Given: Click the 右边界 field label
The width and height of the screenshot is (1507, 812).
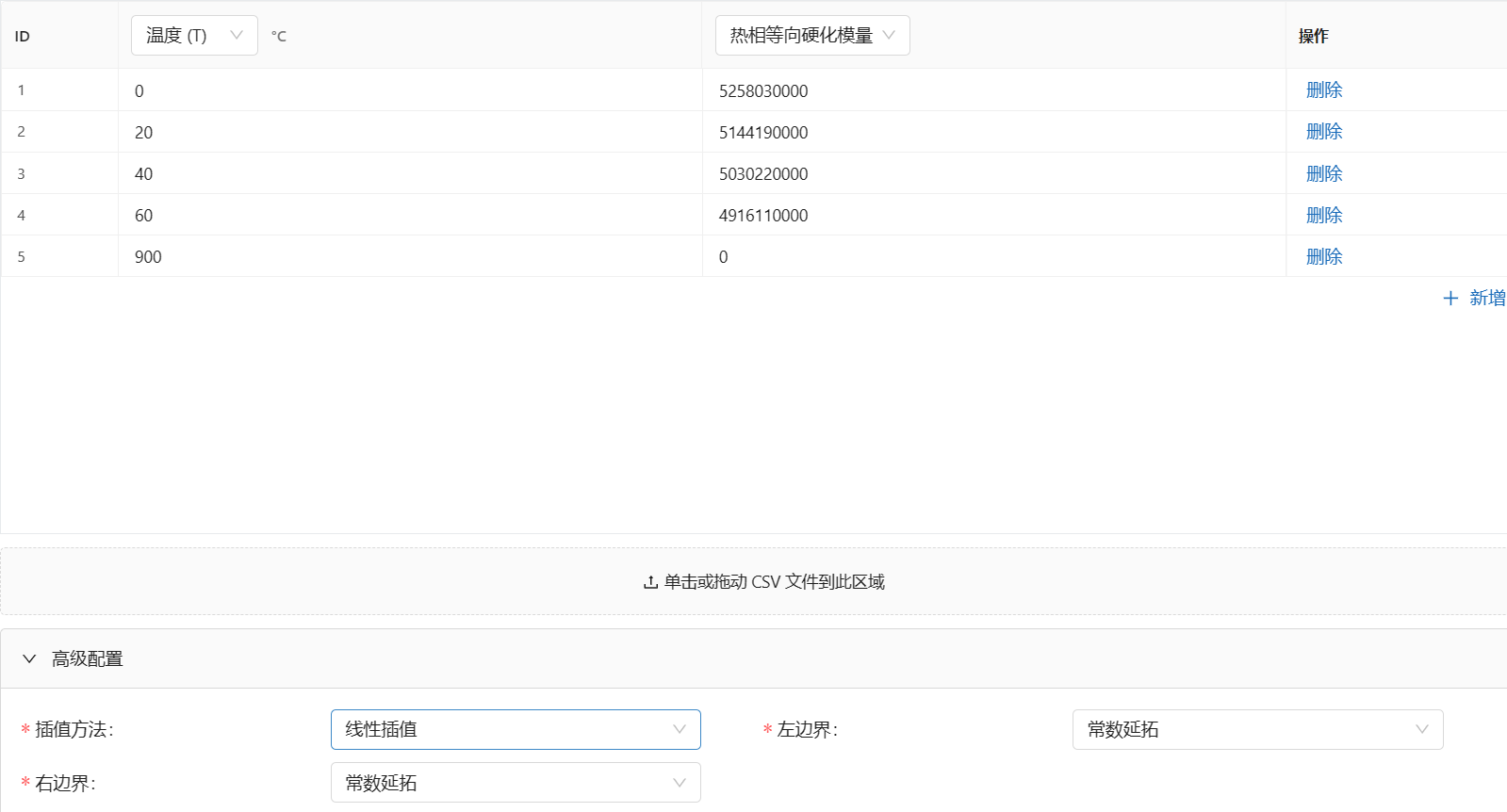Looking at the screenshot, I should tap(65, 783).
